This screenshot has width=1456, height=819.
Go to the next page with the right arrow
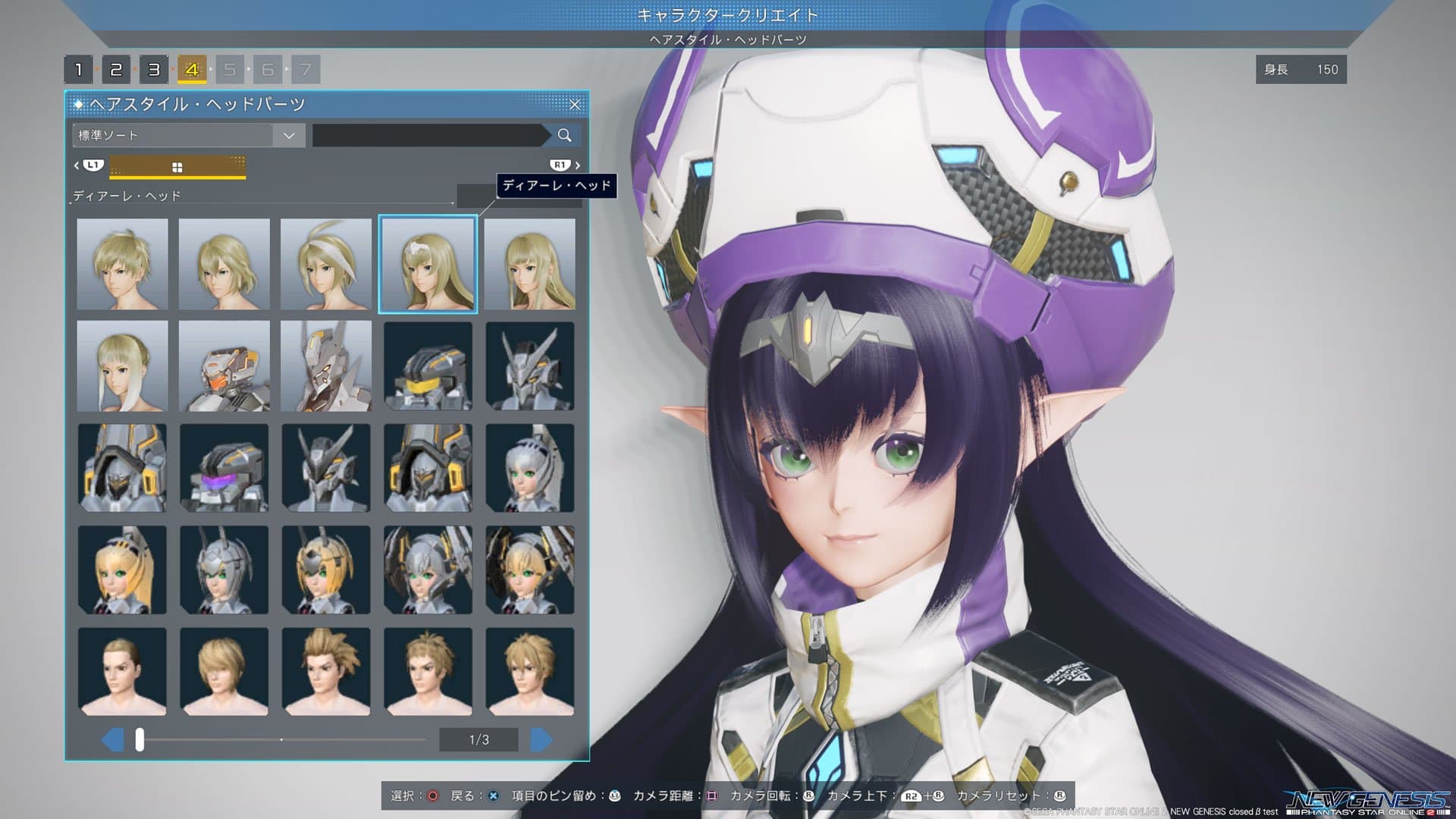541,739
